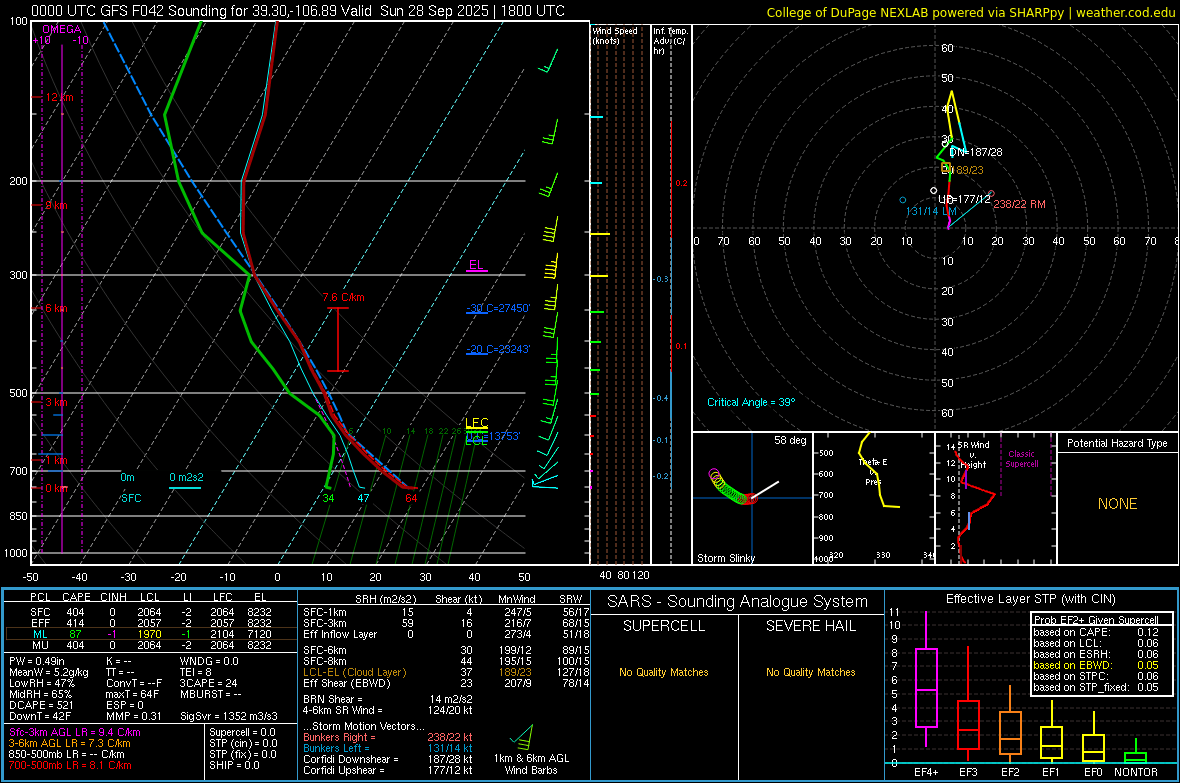The height and width of the screenshot is (783, 1180).
Task: Click the Corfidi Downshear = line
Action: pos(388,759)
